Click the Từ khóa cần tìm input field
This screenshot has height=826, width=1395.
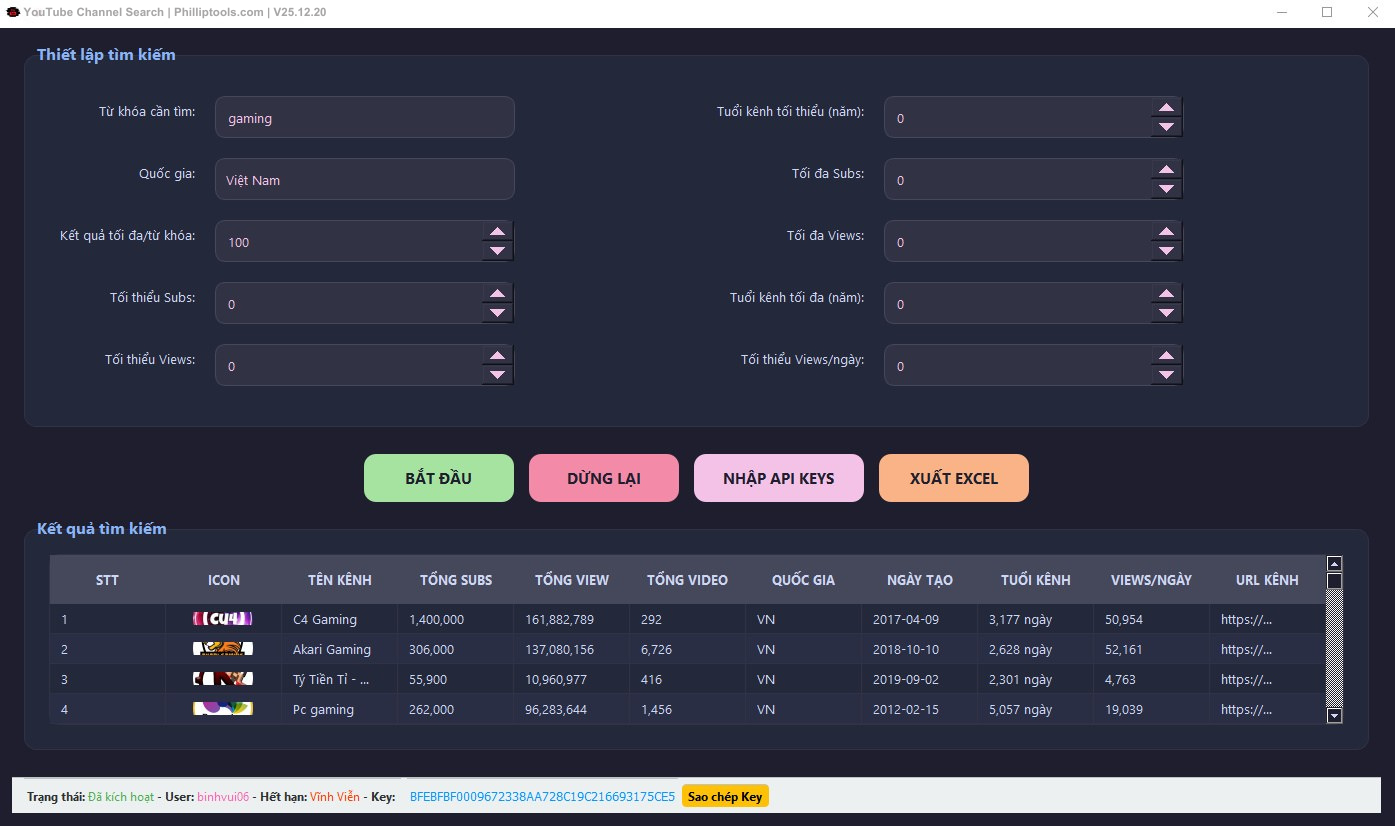click(364, 118)
